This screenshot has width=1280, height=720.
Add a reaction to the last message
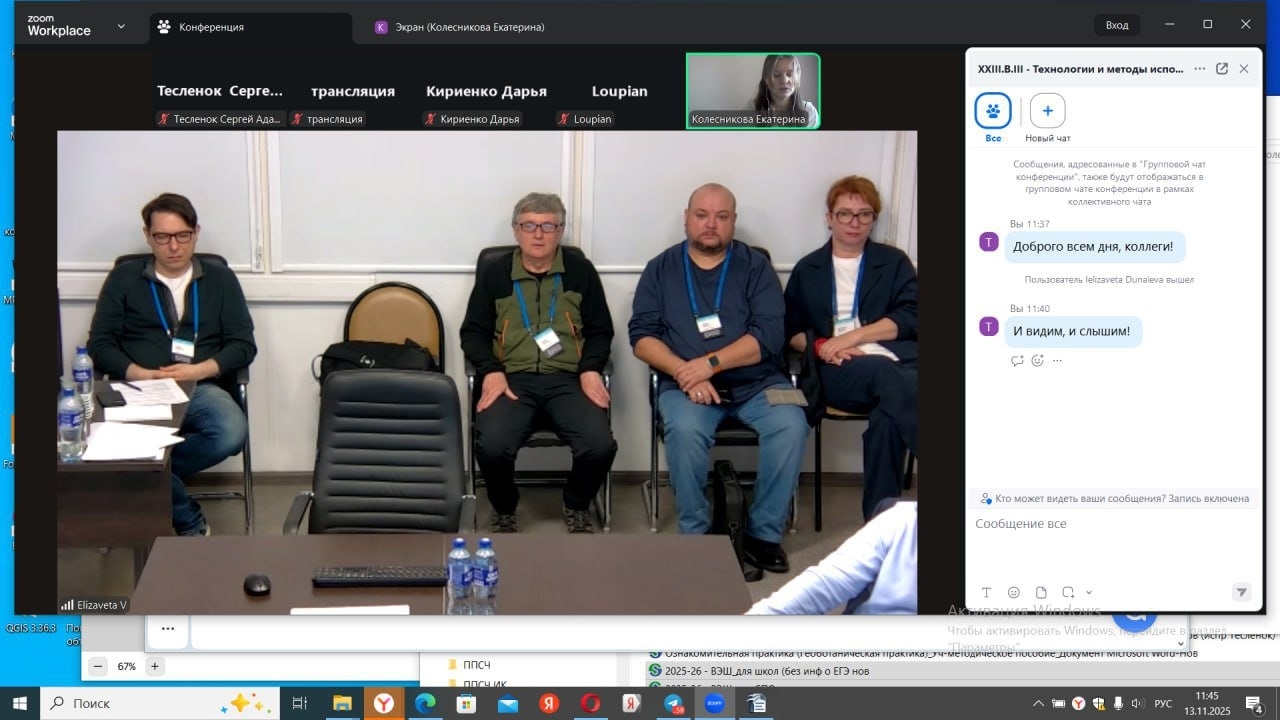click(x=1037, y=361)
